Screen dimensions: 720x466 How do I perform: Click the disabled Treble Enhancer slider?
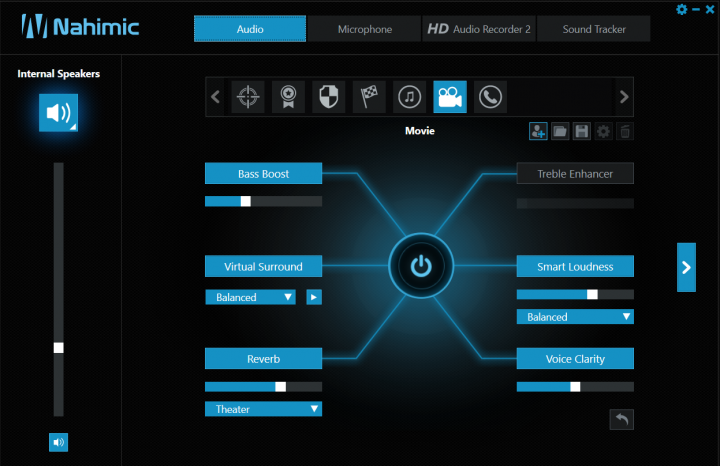[575, 203]
